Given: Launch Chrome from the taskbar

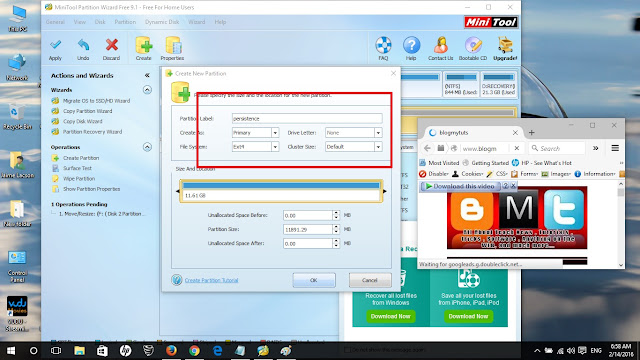Looking at the screenshot, I should (194, 351).
